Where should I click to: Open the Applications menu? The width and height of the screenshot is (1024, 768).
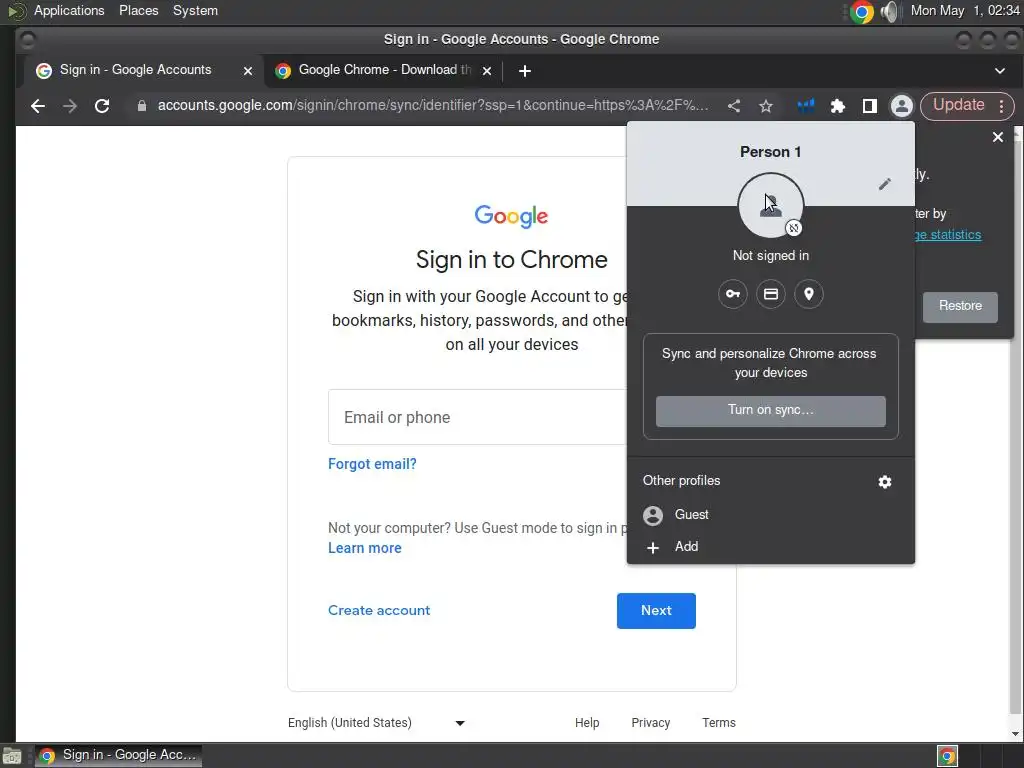tap(69, 10)
